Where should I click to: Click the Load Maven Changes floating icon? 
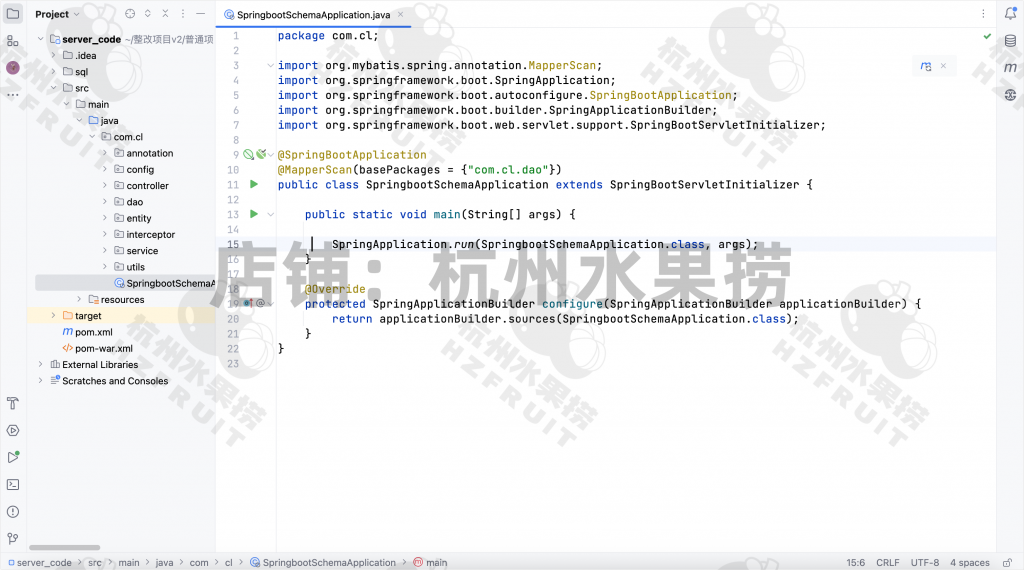[926, 66]
